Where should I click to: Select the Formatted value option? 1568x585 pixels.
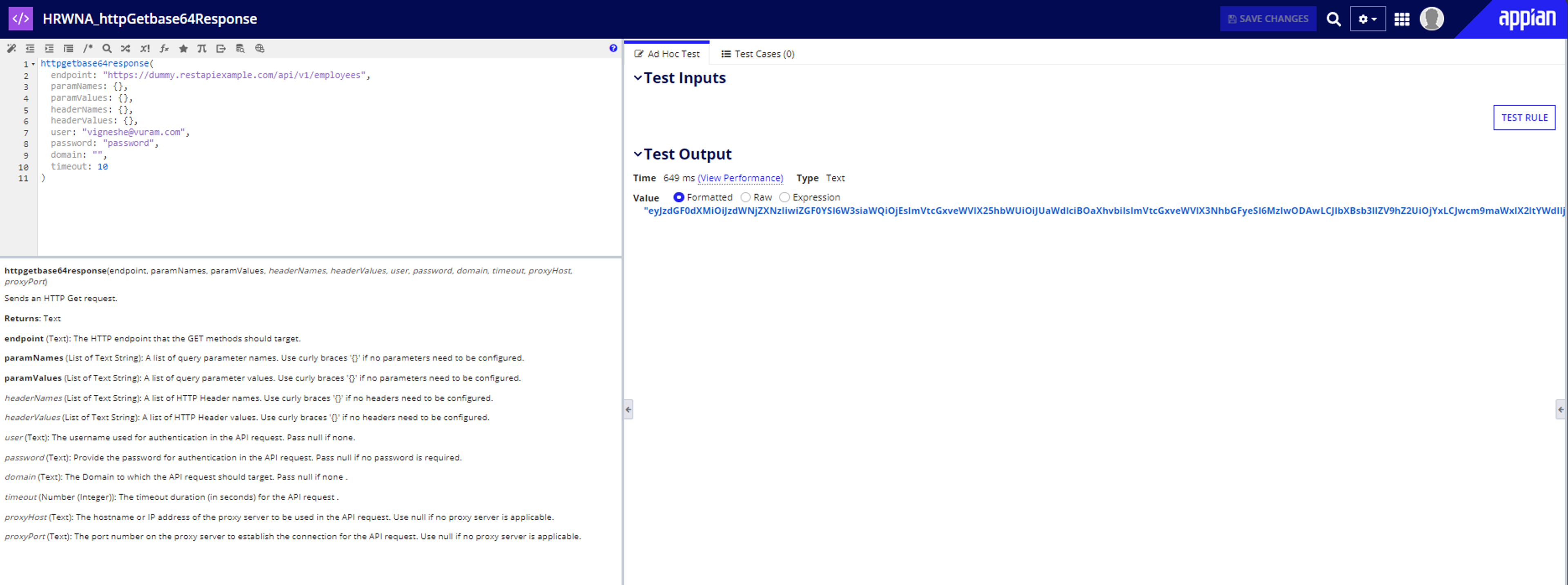[x=679, y=197]
